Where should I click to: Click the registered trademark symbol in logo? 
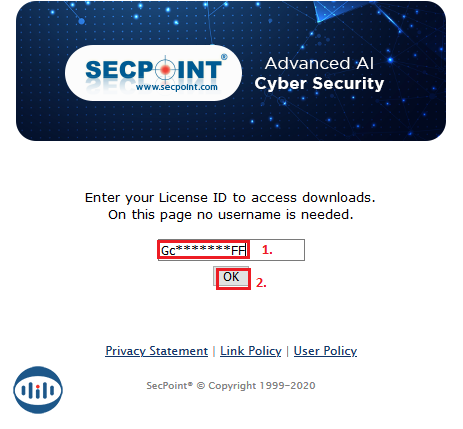pyautogui.click(x=224, y=57)
